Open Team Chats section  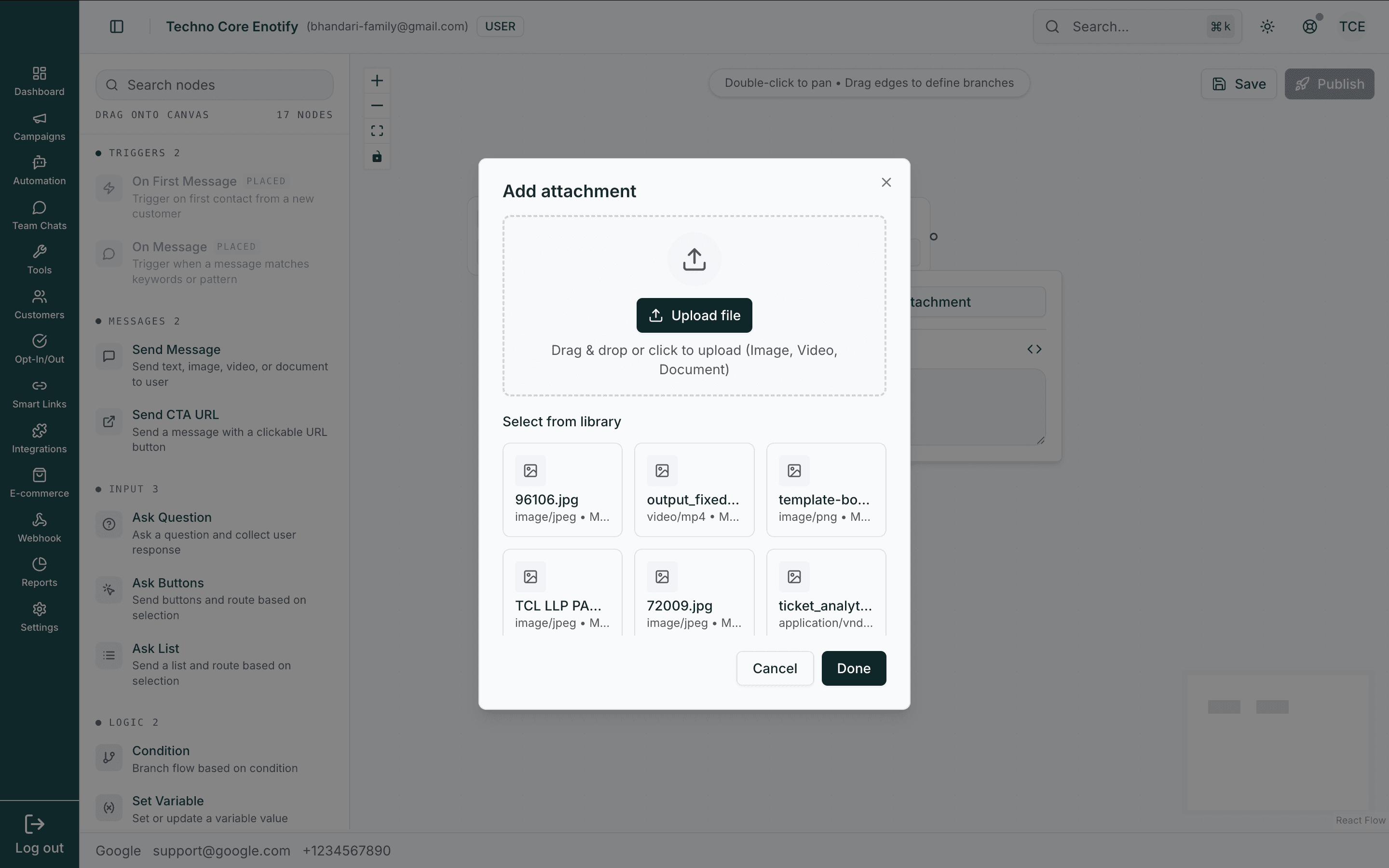(x=39, y=215)
